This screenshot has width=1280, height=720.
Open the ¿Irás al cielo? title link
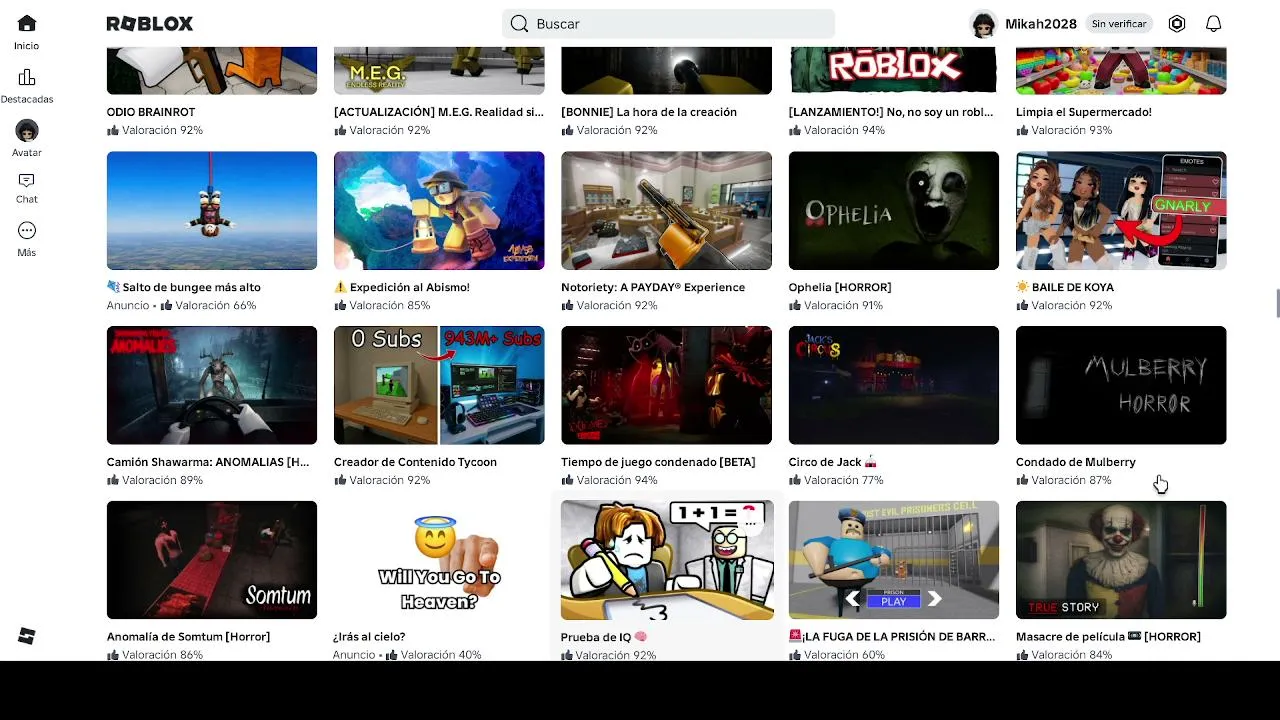click(x=369, y=637)
